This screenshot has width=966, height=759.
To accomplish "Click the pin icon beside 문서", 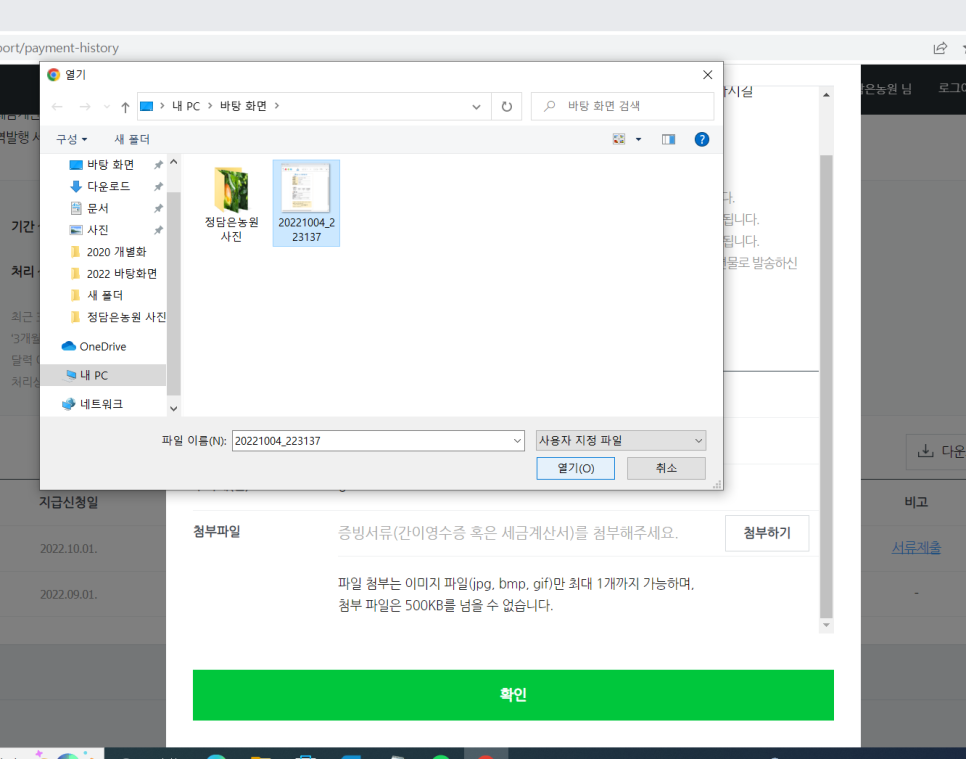I will (x=158, y=208).
